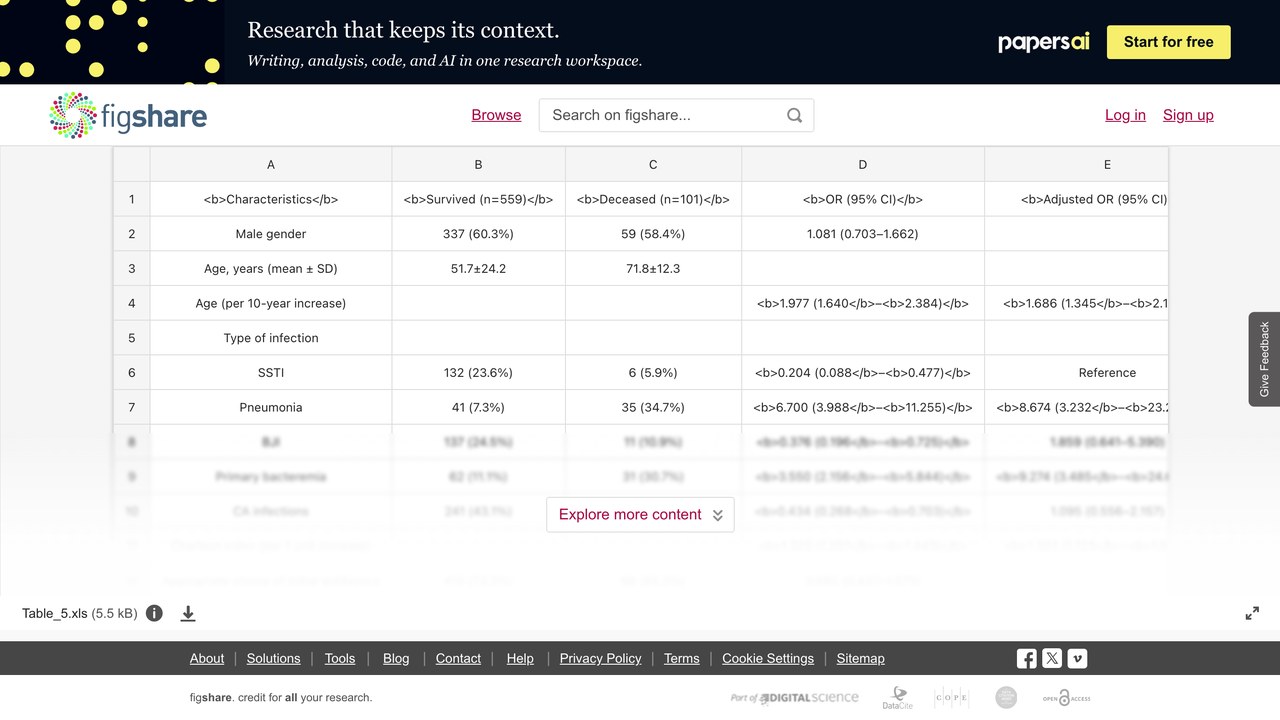Image resolution: width=1280 pixels, height=720 pixels.
Task: Expand Explore more content
Action: pyautogui.click(x=640, y=514)
